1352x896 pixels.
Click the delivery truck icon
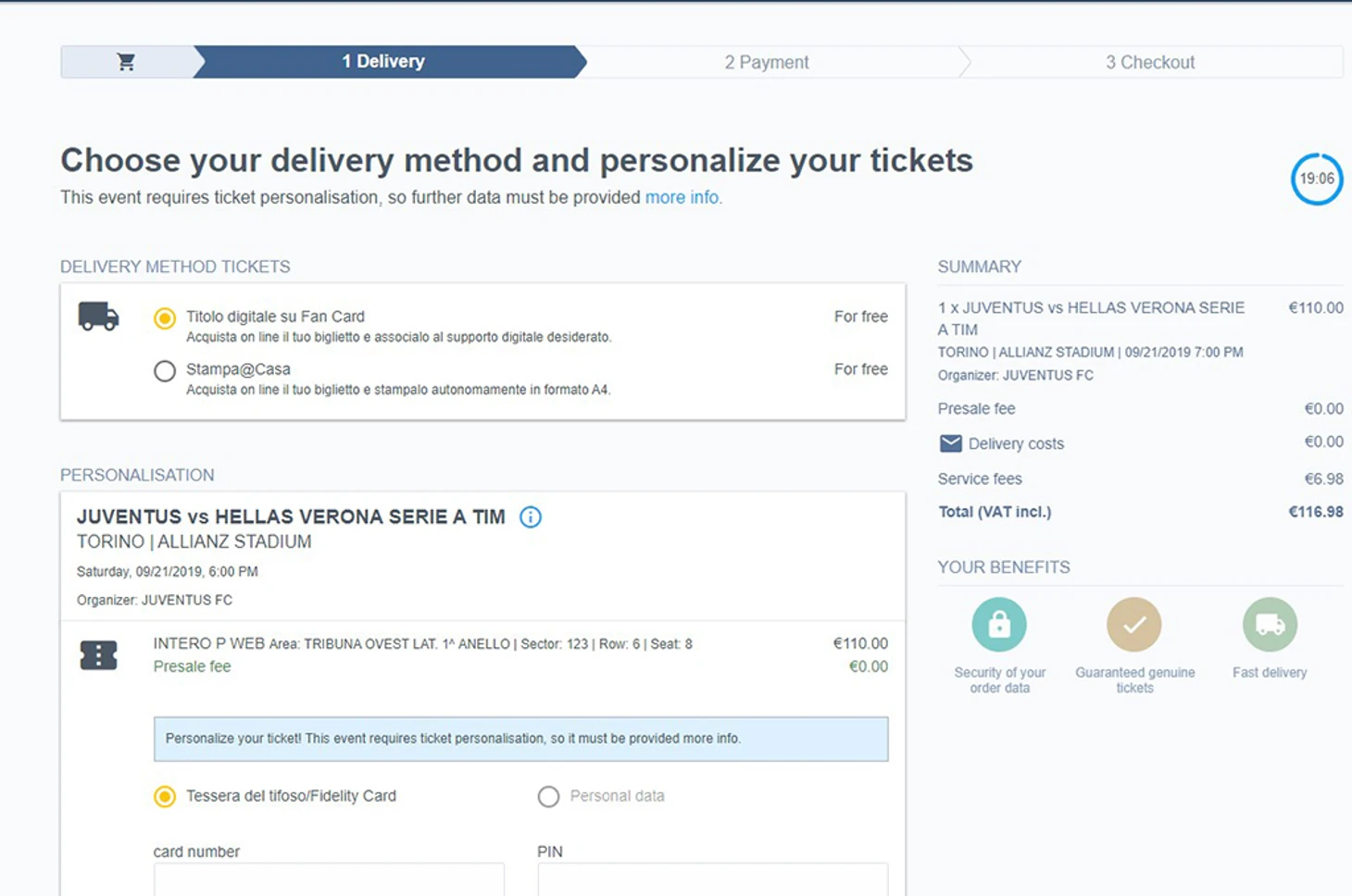[98, 317]
